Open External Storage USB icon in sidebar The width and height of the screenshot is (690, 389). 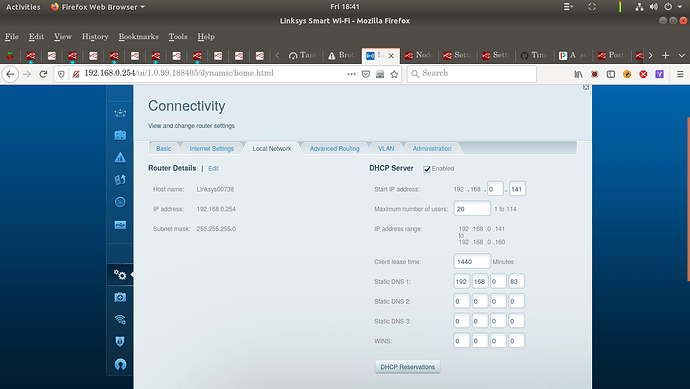click(x=120, y=225)
